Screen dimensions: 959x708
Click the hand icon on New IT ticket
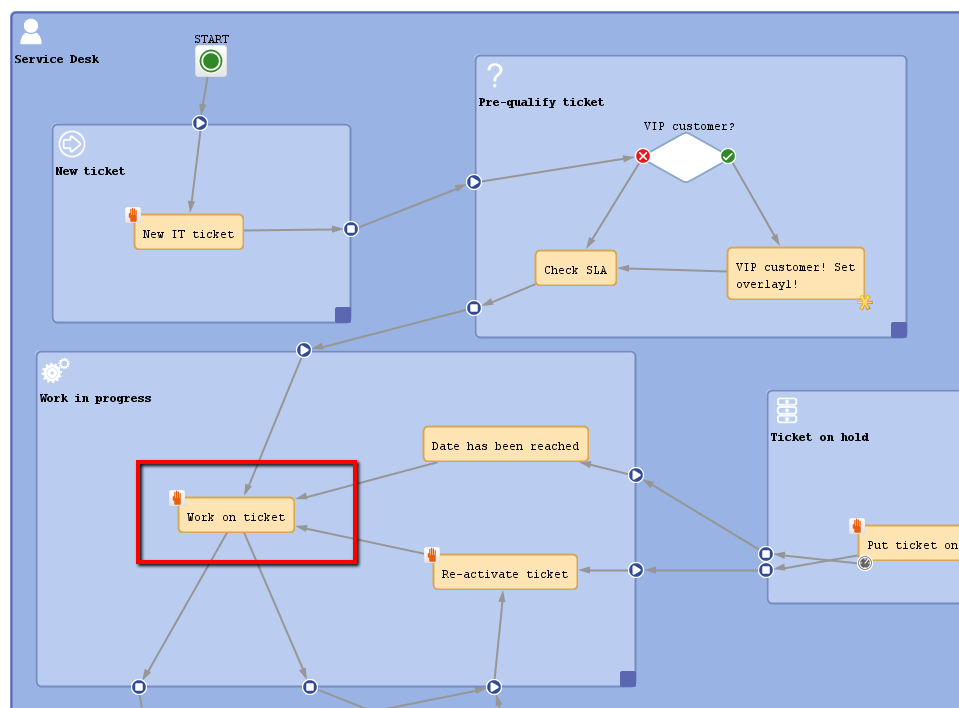point(133,215)
